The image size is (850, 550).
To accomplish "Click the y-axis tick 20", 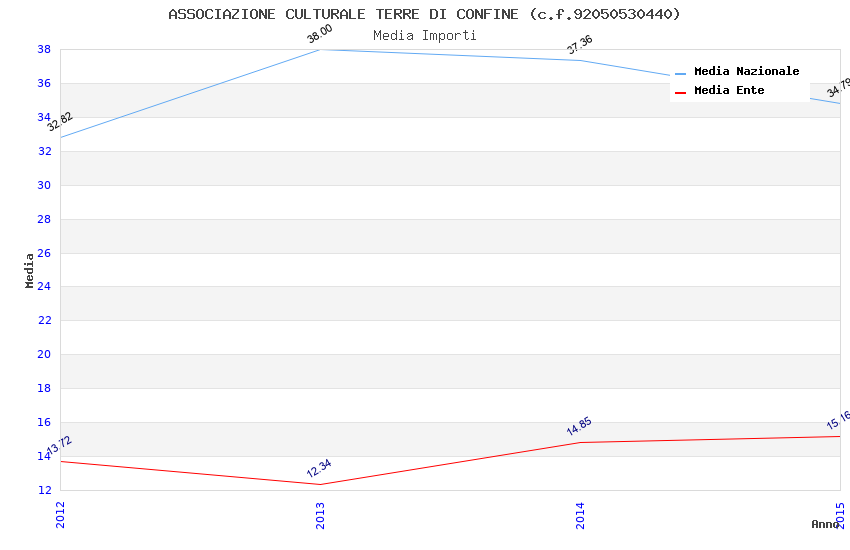I will [44, 354].
